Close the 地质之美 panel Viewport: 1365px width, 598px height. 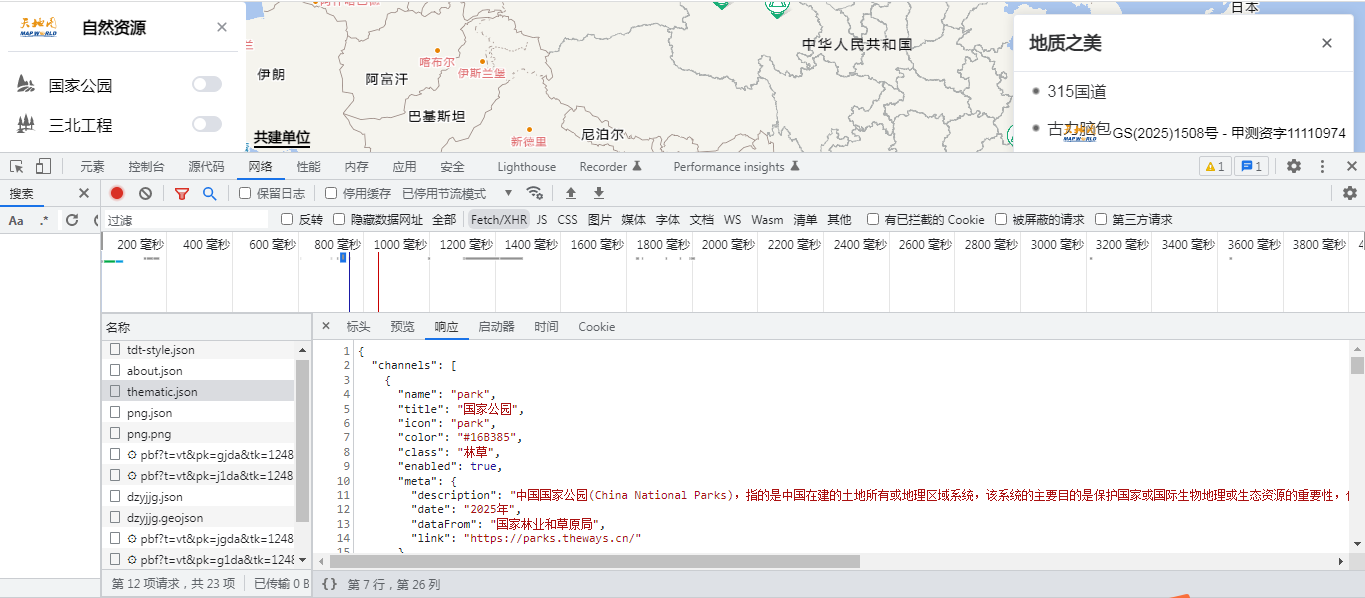[1327, 43]
